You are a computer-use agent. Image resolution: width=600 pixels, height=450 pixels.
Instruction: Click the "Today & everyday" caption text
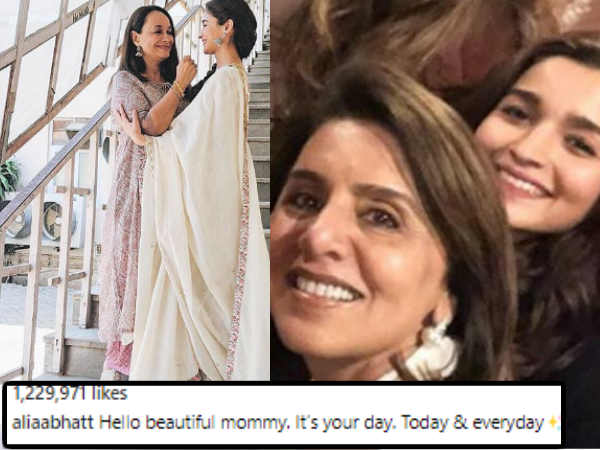tap(472, 423)
